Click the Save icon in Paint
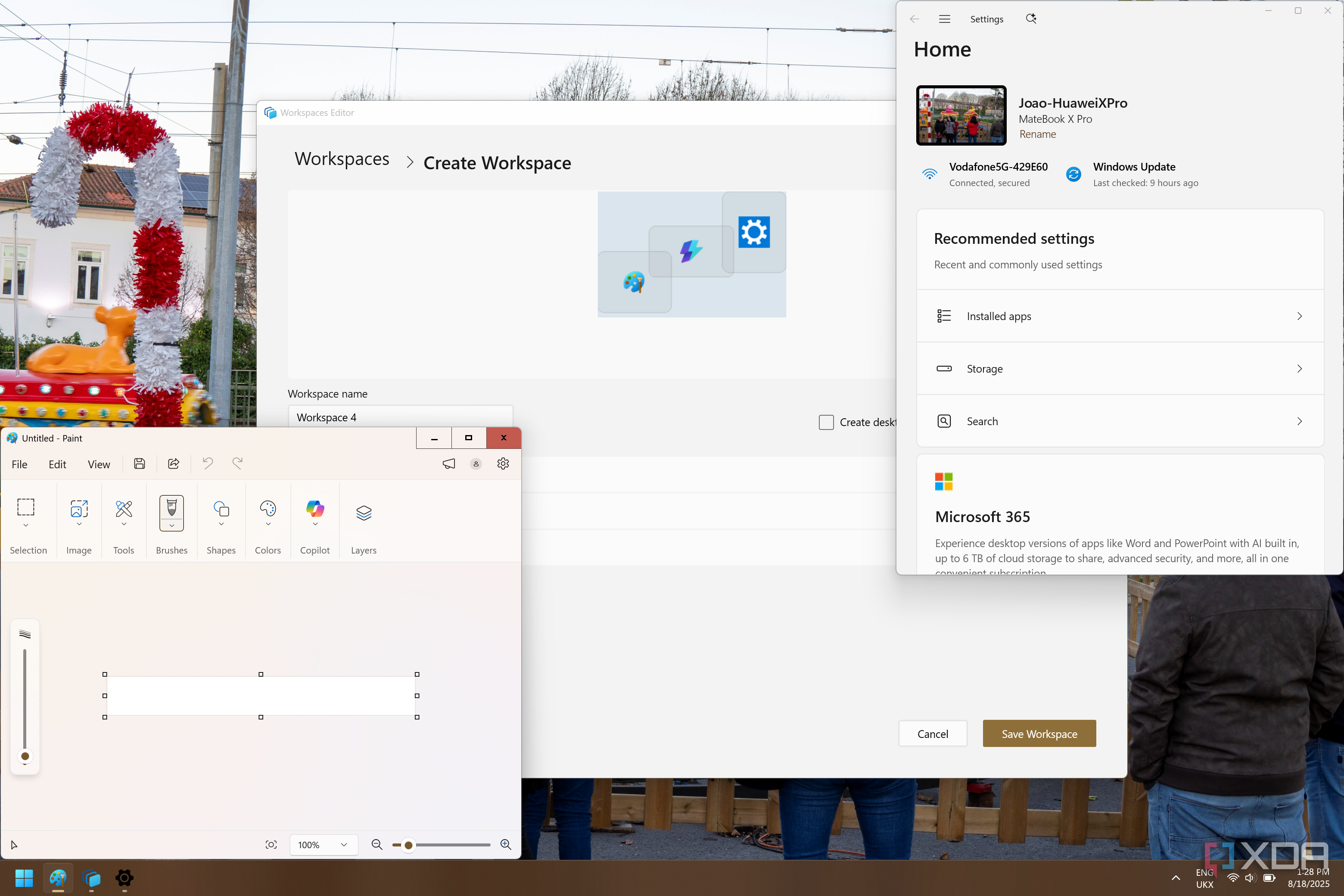Viewport: 1344px width, 896px height. [x=140, y=464]
